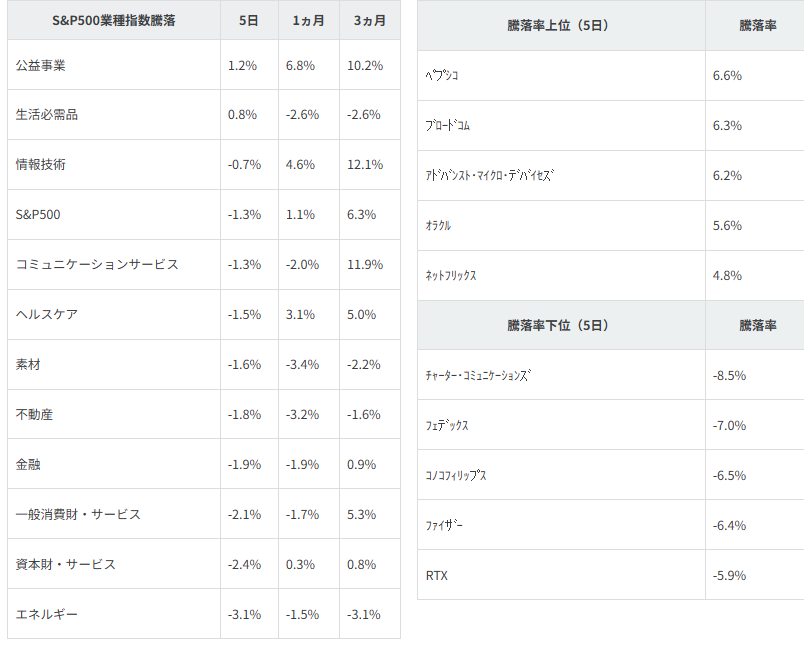Select the ﾌｪﾃﾞｯｸｽ row in losers table
Viewport: 804px width, 652px height.
click(447, 425)
